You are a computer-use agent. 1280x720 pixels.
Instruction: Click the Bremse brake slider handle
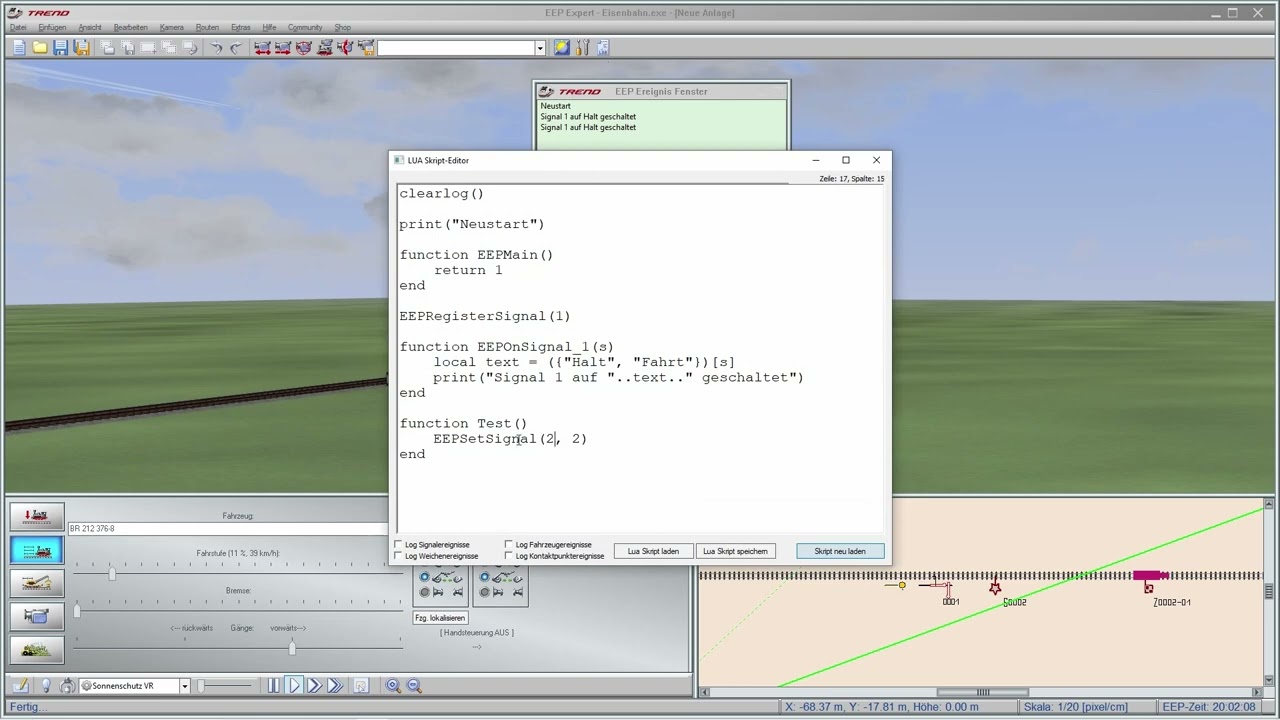(76, 611)
